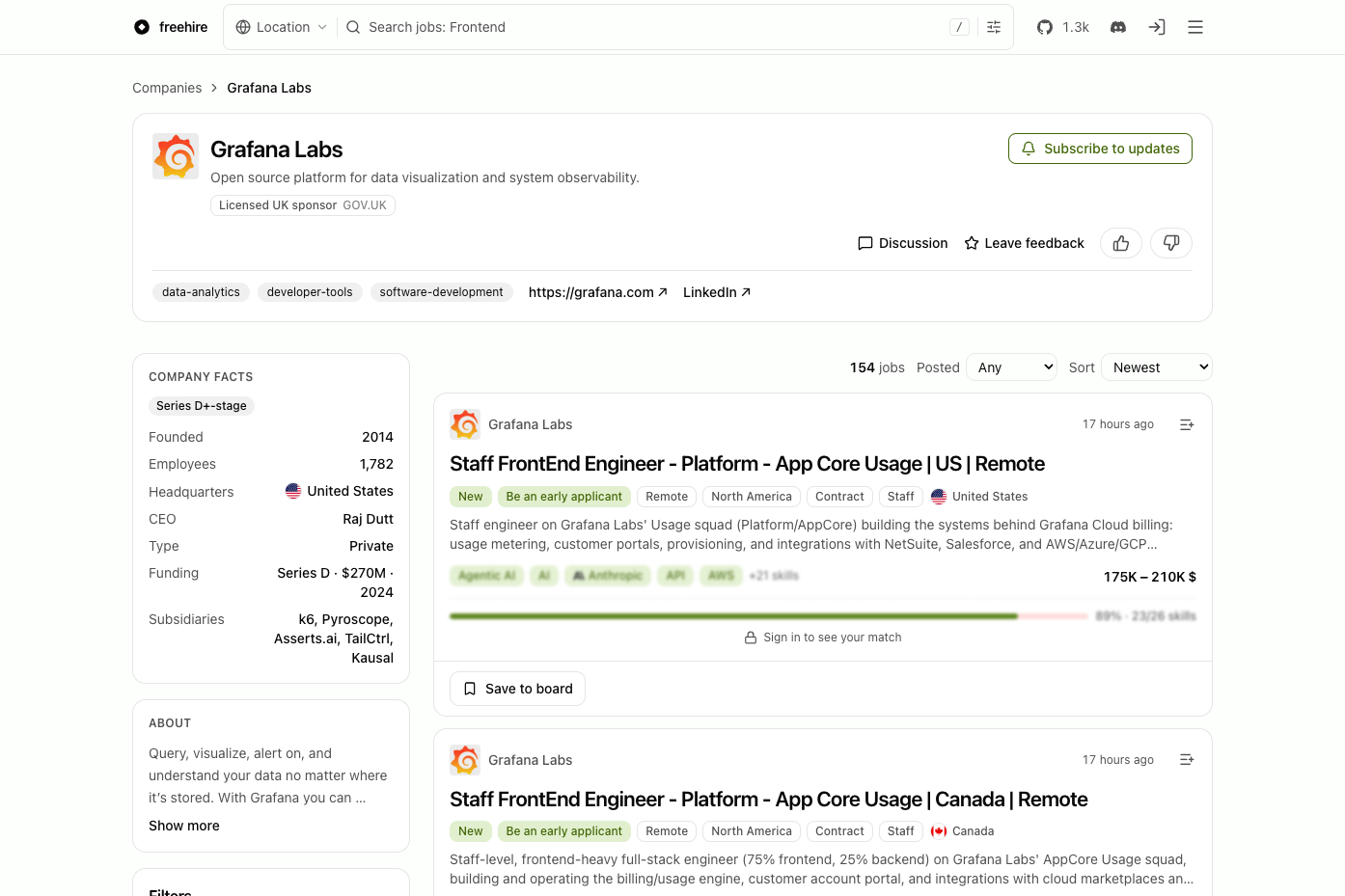The width and height of the screenshot is (1345, 896).
Task: Click Subscribe to updates button
Action: pyautogui.click(x=1100, y=149)
